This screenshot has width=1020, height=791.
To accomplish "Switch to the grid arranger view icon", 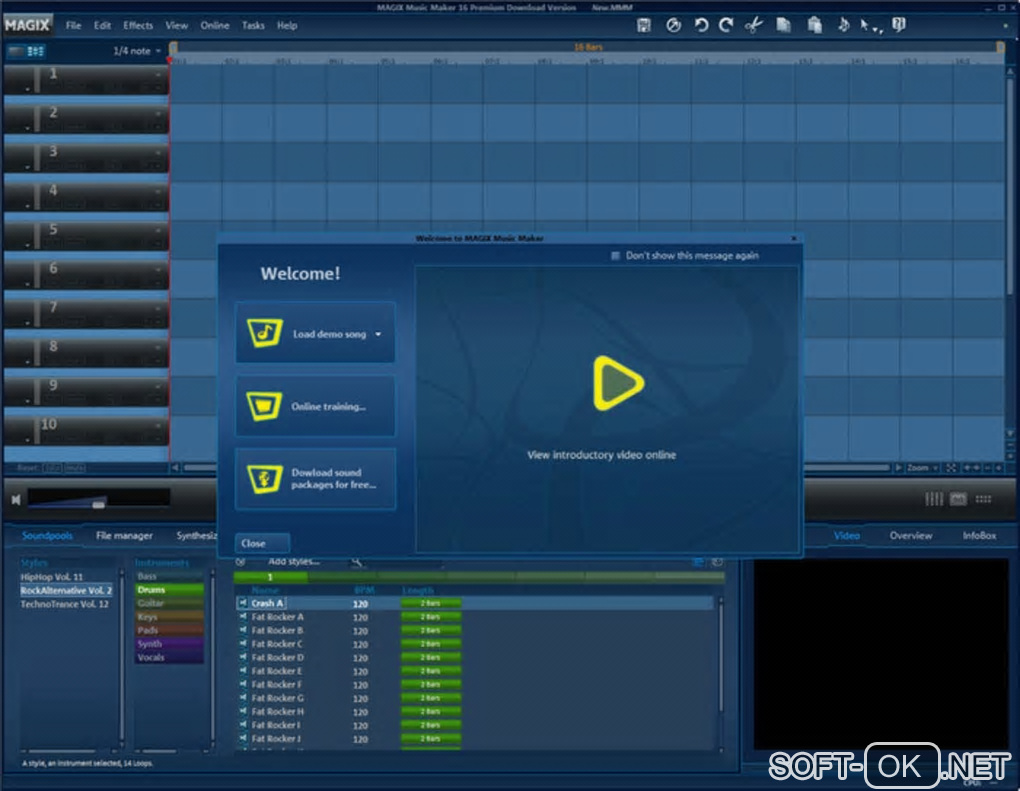I will pos(35,51).
